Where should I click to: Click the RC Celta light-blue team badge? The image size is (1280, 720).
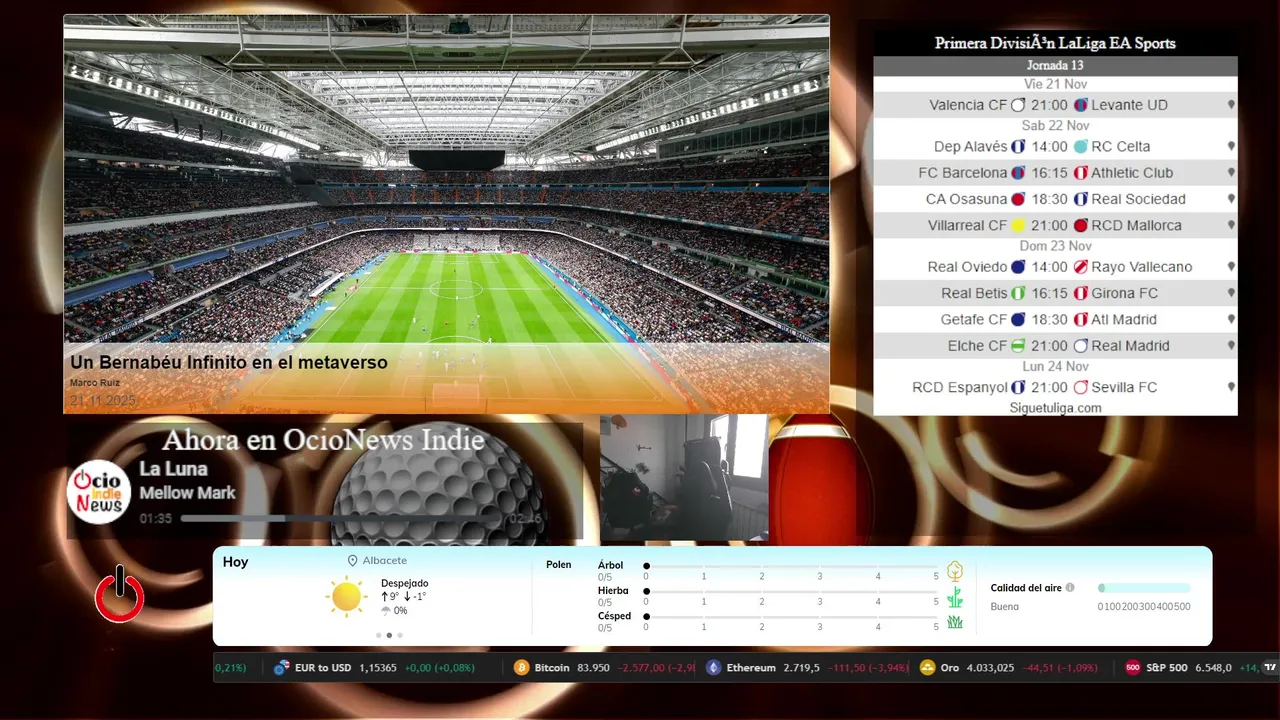pos(1080,146)
